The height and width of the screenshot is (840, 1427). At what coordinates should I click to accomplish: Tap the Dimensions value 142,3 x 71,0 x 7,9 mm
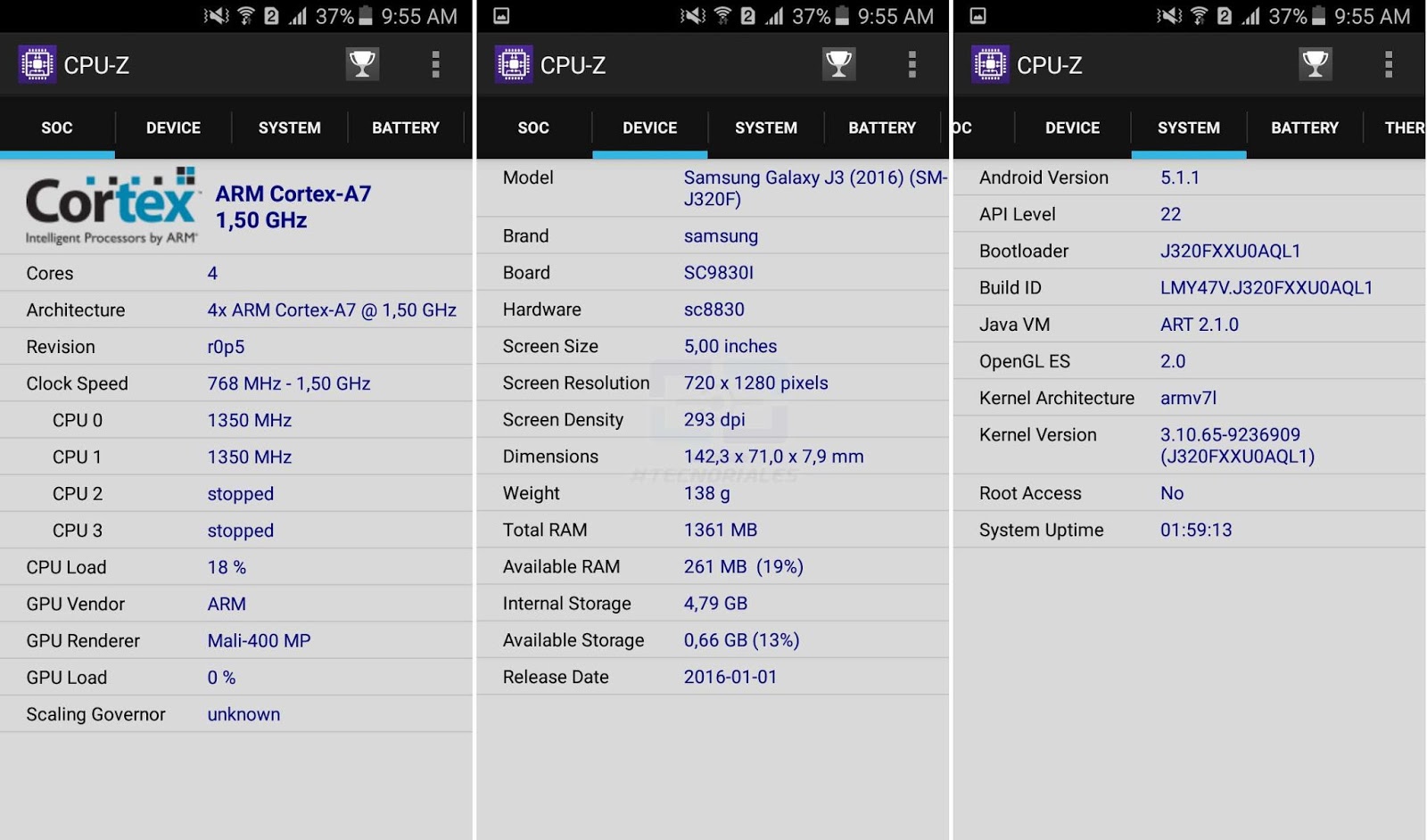click(x=773, y=457)
